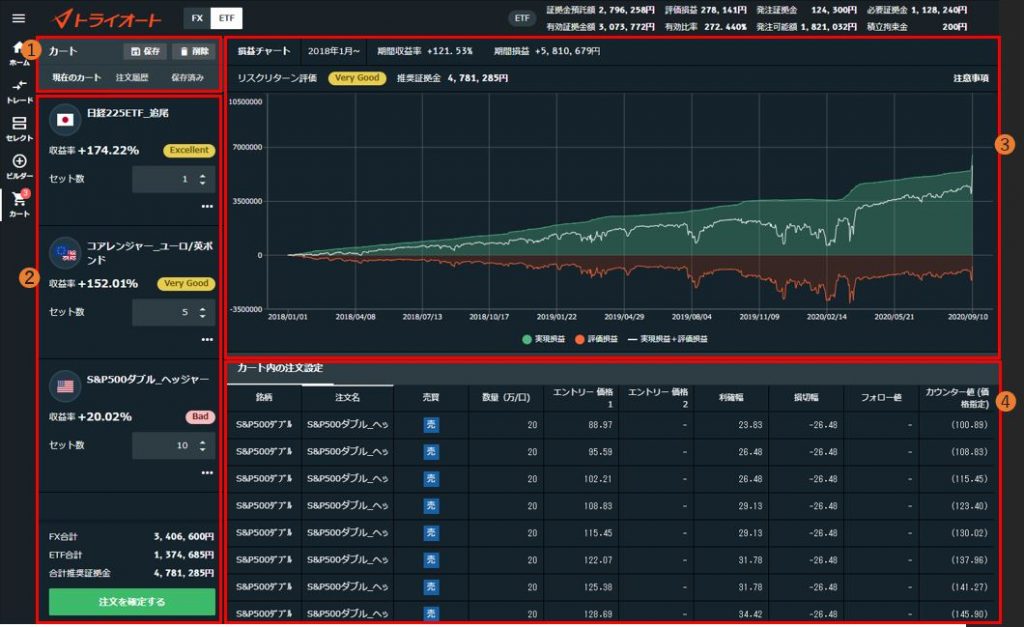
Task: Click the FX合計 3,406,600円 amount
Action: (x=184, y=536)
